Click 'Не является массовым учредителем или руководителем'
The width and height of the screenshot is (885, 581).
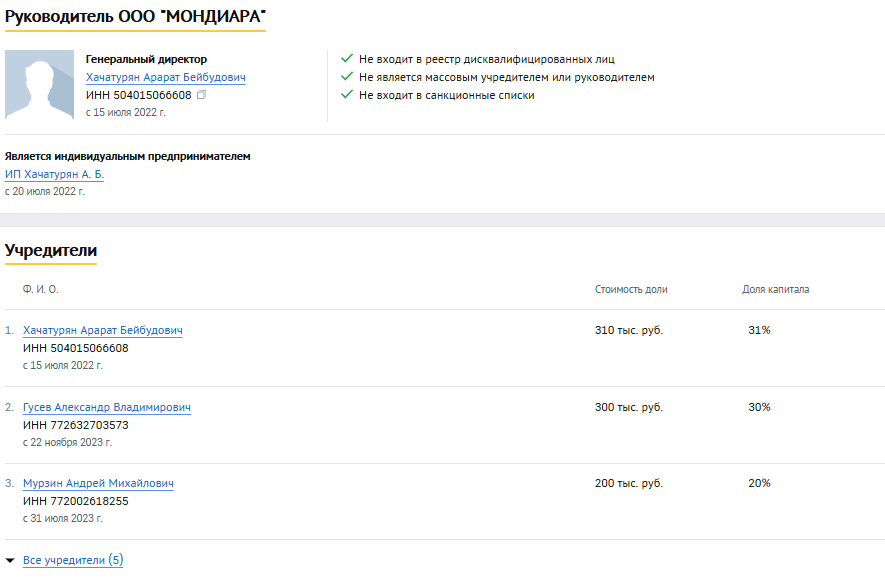coord(507,77)
